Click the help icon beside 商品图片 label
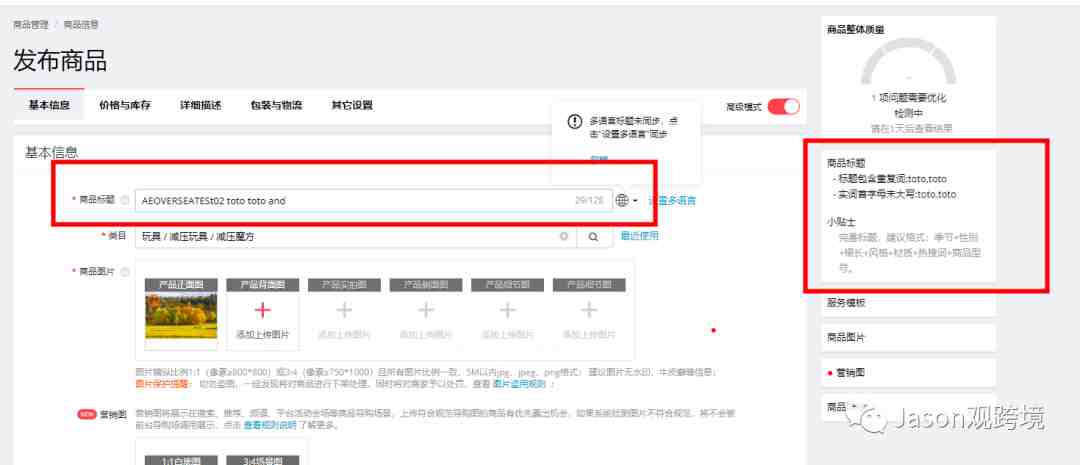Screen dimensions: 1080x465 coord(125,272)
